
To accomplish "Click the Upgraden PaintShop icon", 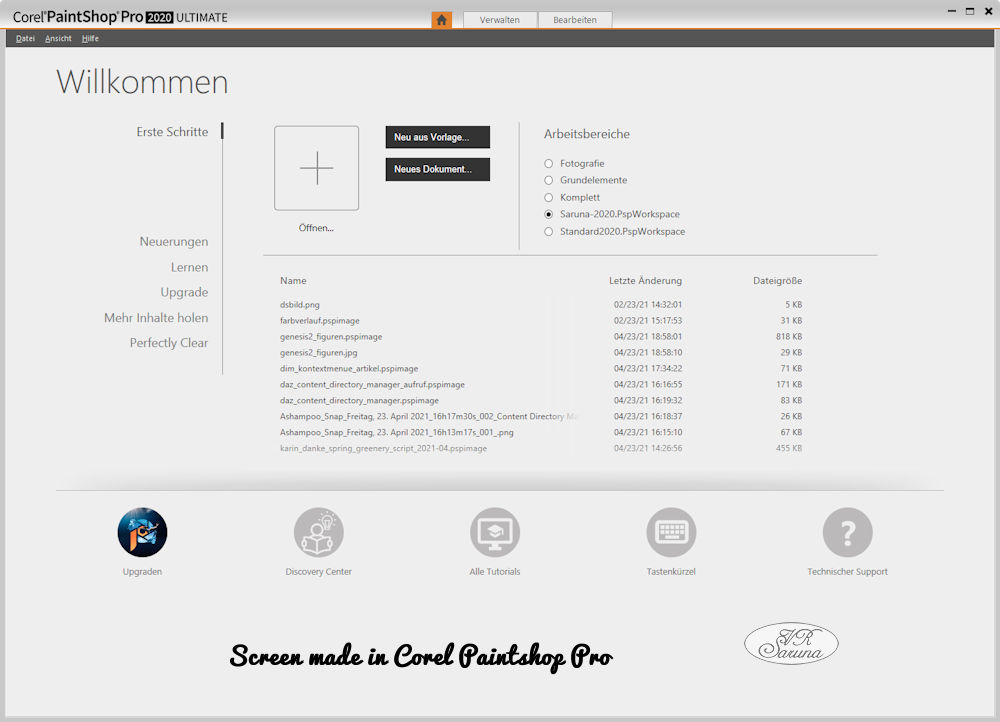I will pos(142,532).
